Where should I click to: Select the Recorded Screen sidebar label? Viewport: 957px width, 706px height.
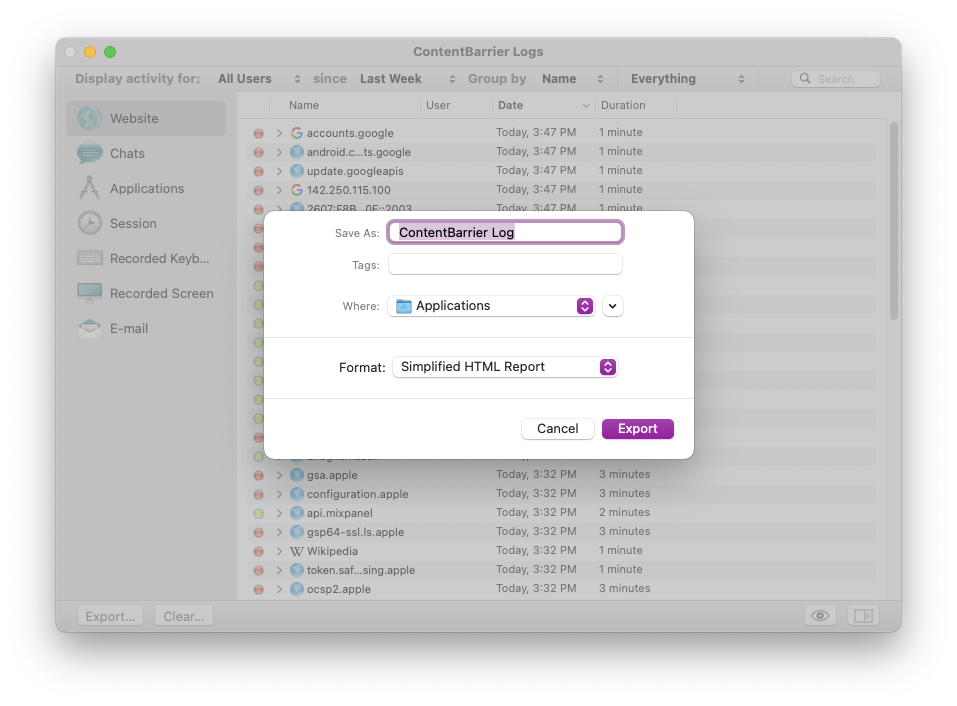click(162, 294)
